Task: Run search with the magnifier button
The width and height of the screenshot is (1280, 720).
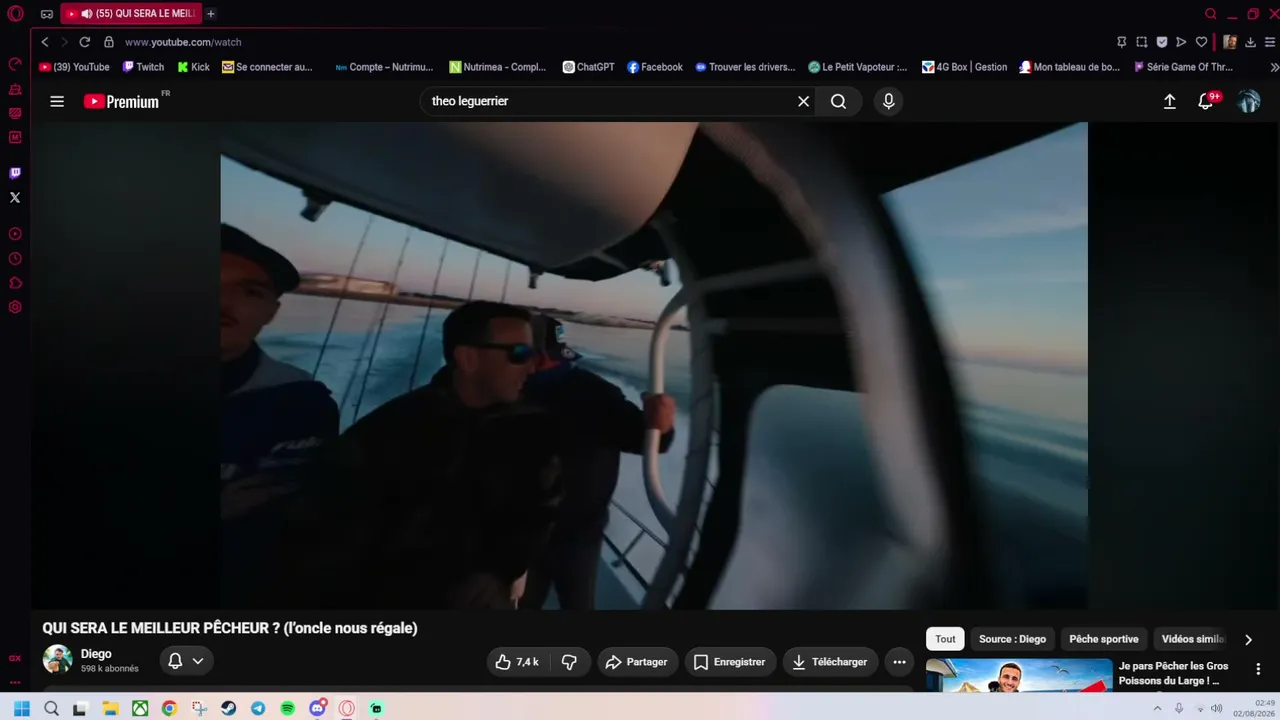Action: 838,101
